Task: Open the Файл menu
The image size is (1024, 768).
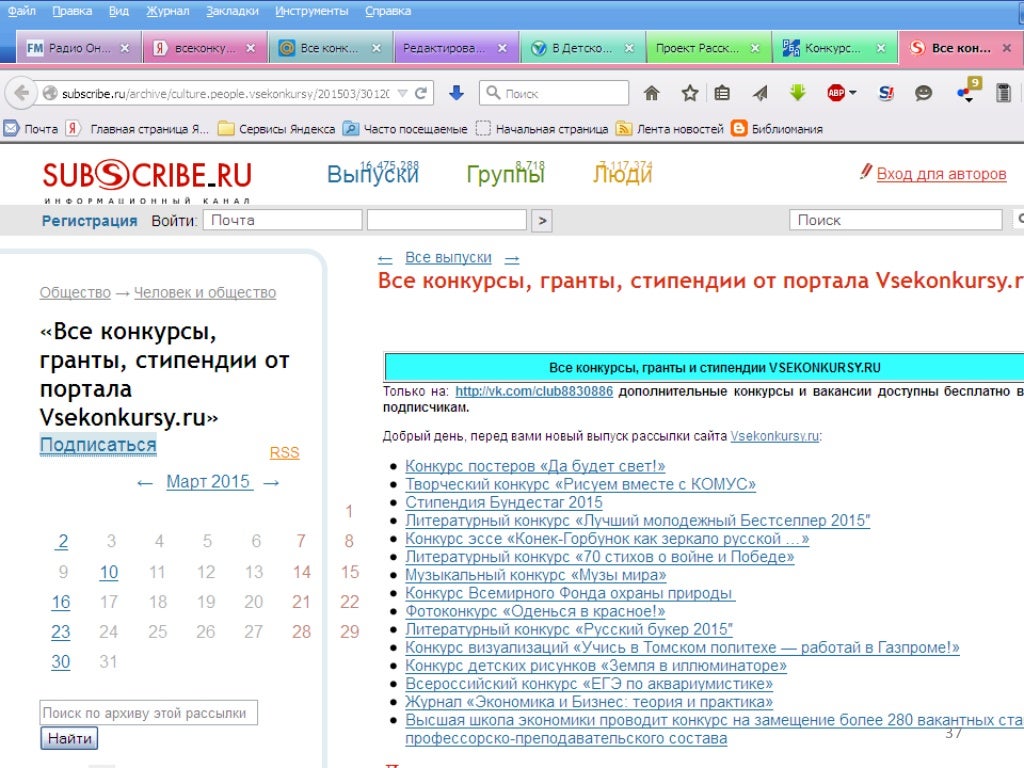Action: click(x=22, y=11)
